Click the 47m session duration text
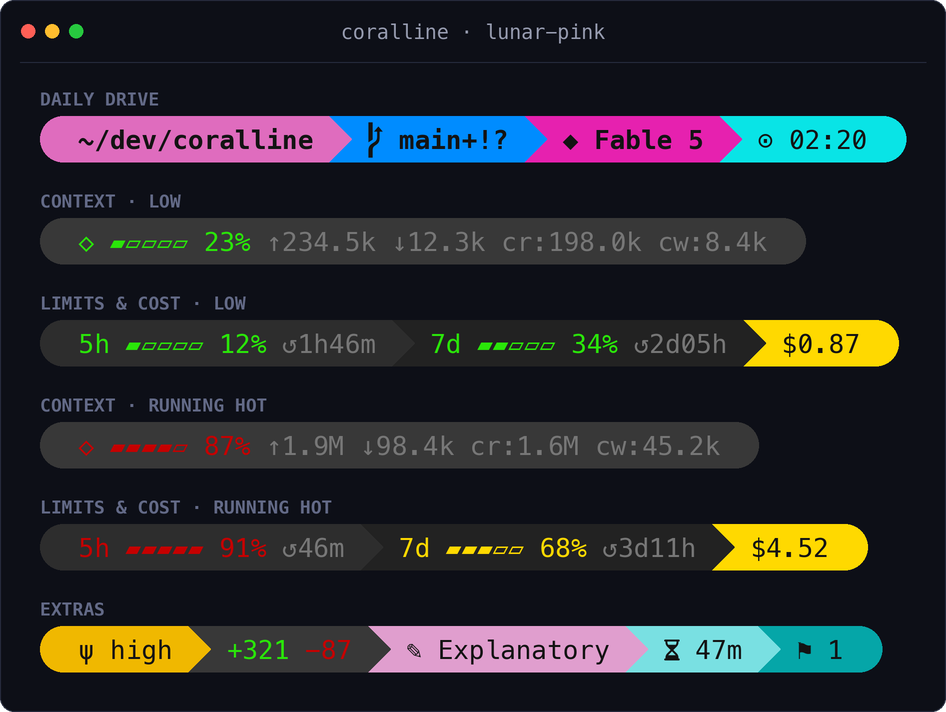The image size is (946, 712). [x=719, y=650]
